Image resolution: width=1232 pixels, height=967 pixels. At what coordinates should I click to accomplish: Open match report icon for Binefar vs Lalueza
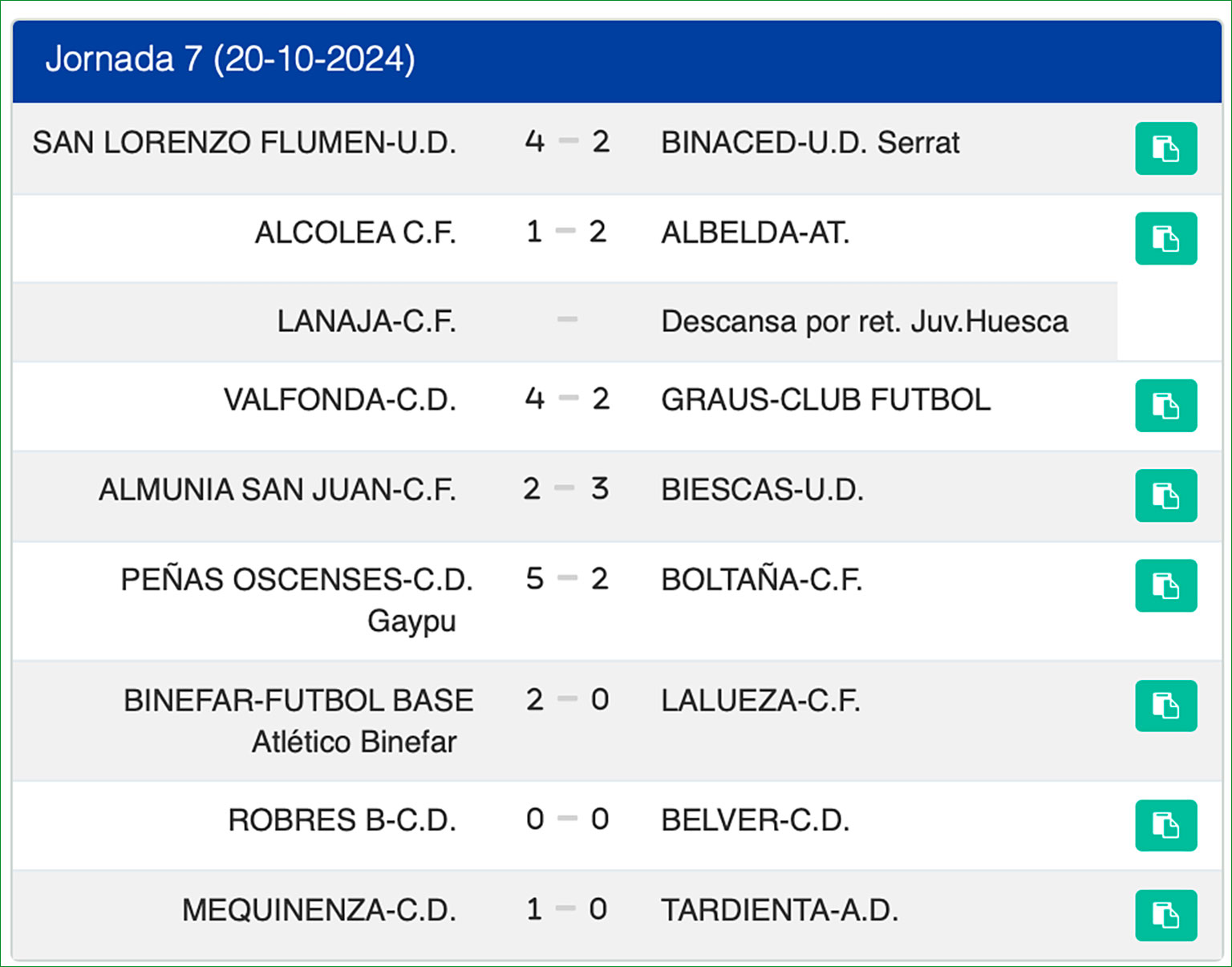pos(1165,706)
